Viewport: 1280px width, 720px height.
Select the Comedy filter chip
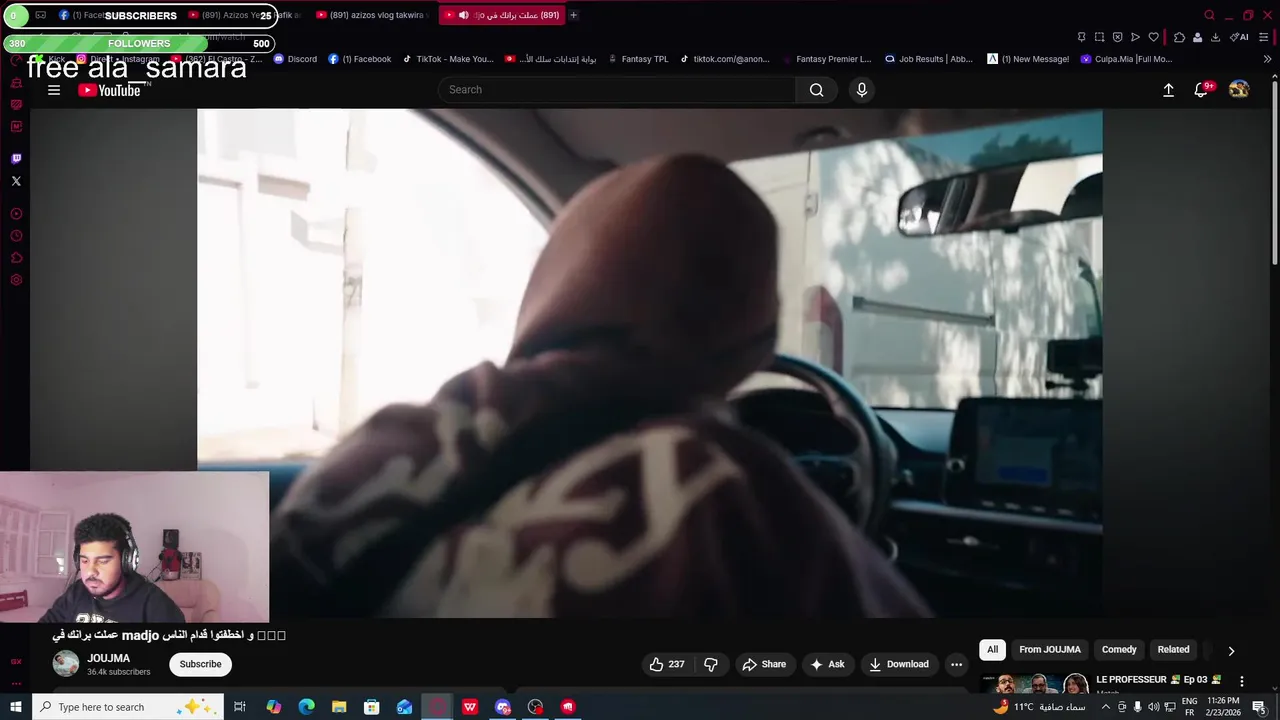tap(1119, 650)
